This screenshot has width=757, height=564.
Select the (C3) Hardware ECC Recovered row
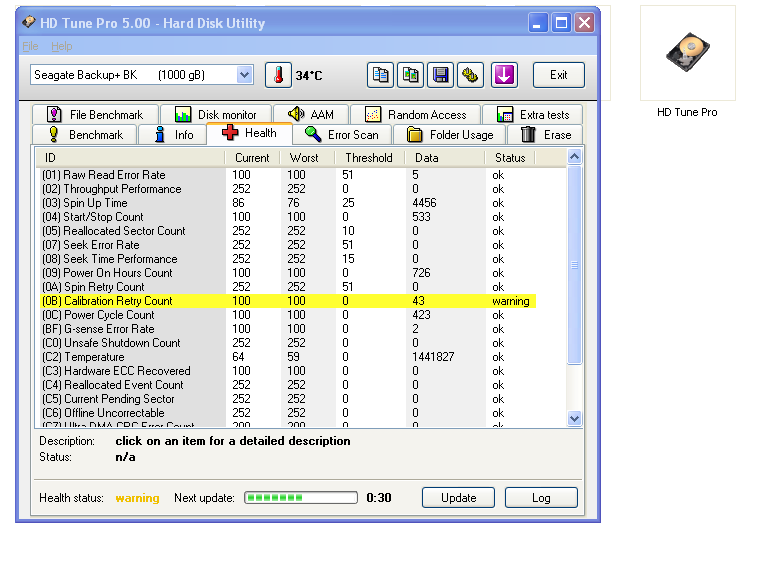(288, 371)
